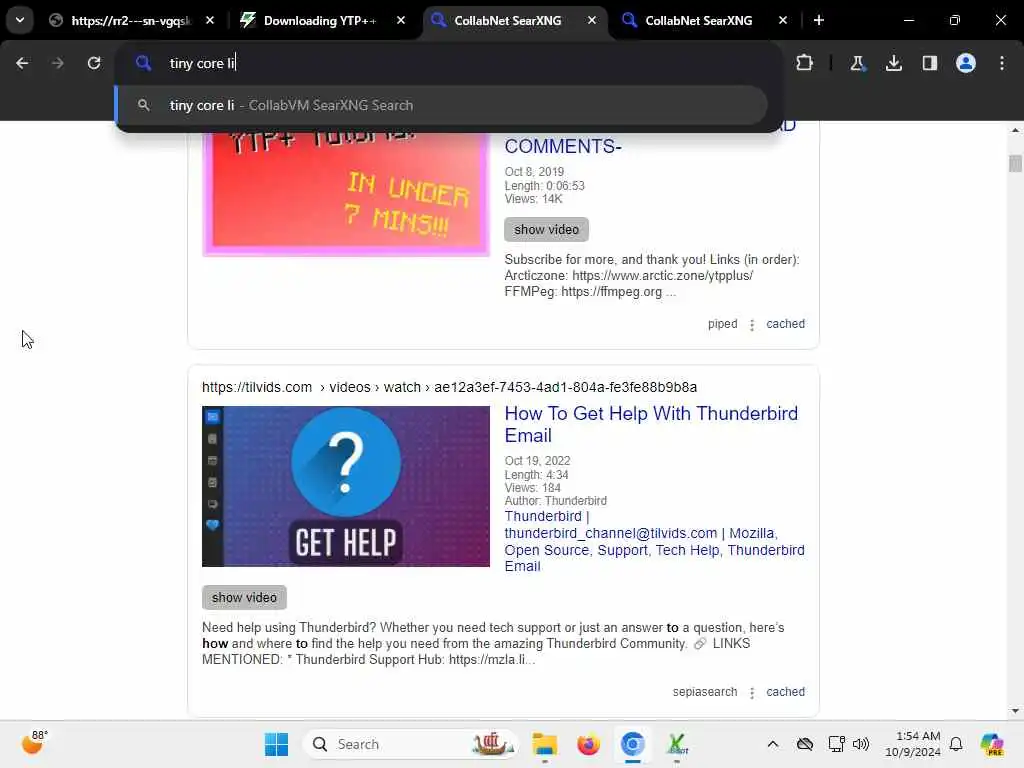Open the tab search dropdown arrow

click(x=20, y=20)
